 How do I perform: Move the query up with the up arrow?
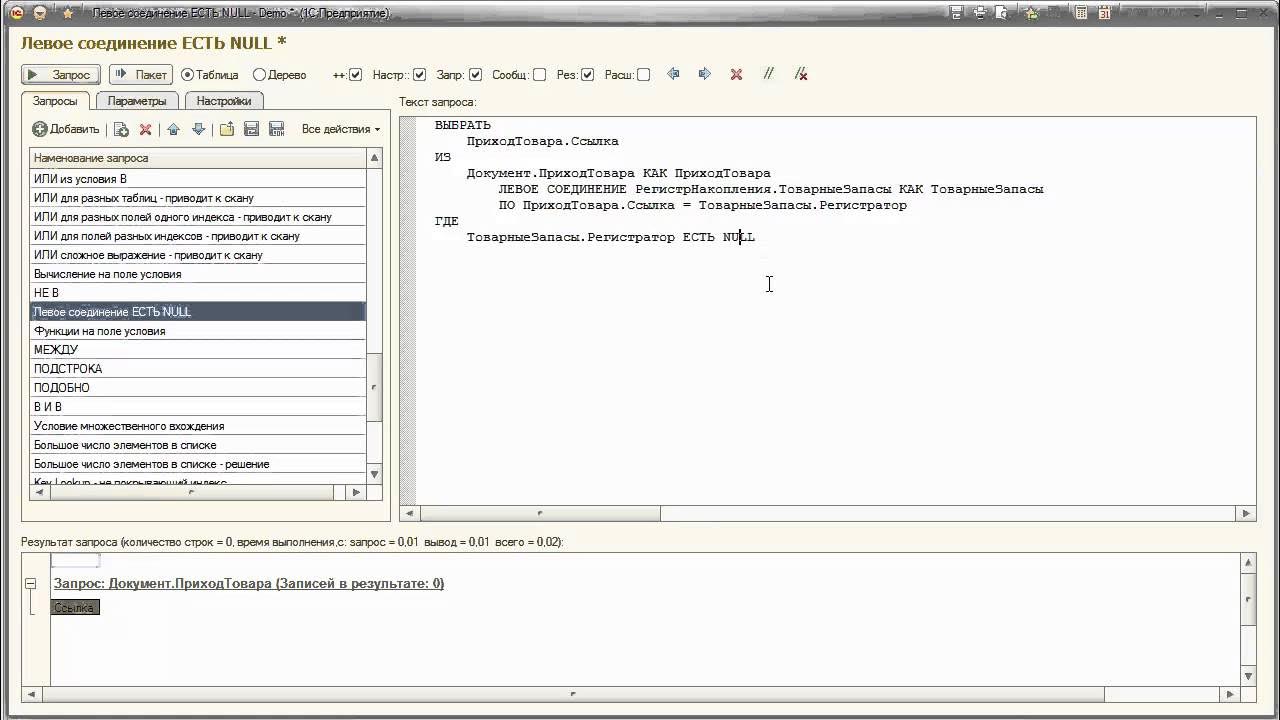coord(173,129)
